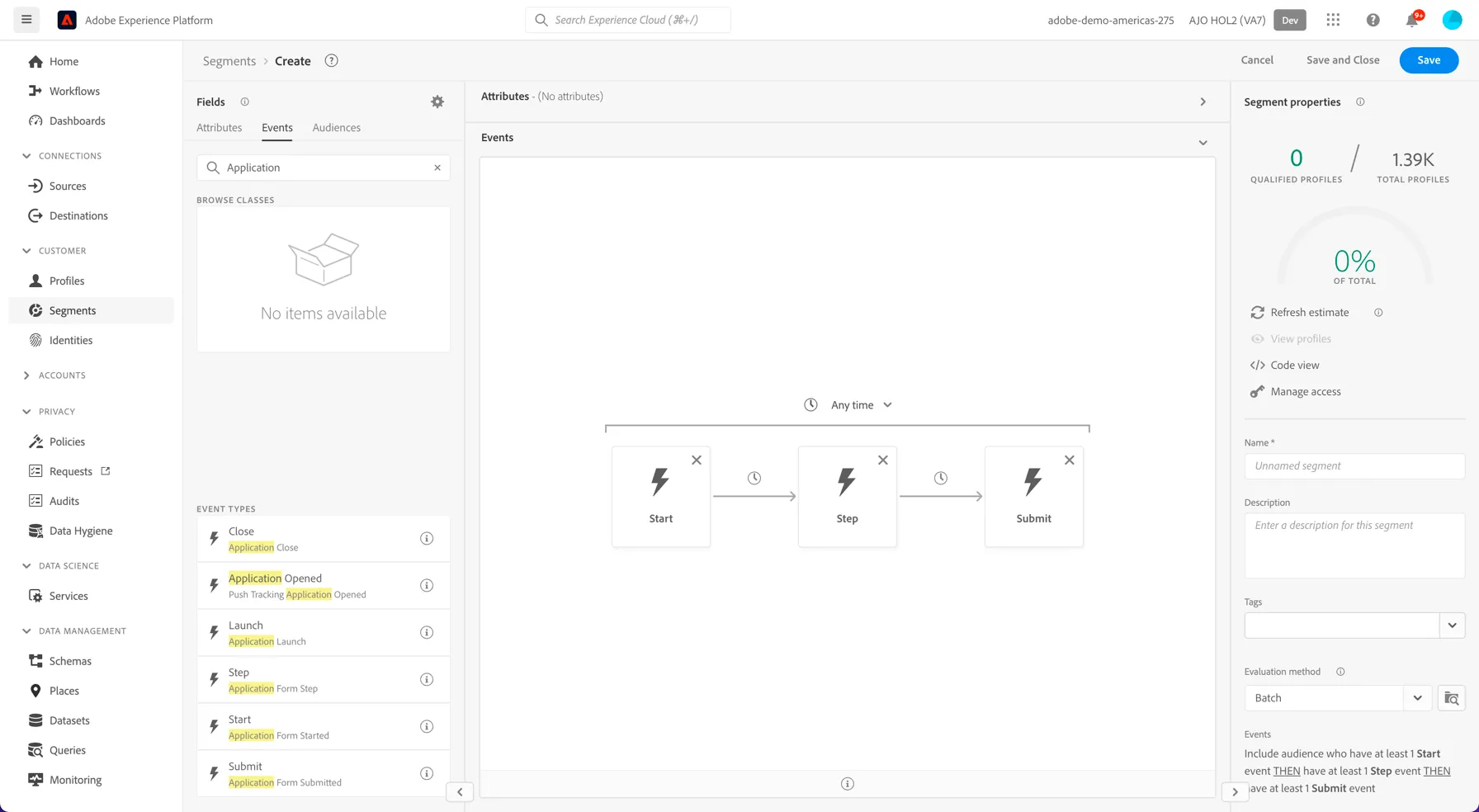Focus the Search Experience Cloud field
This screenshot has height=812, width=1479.
627,20
